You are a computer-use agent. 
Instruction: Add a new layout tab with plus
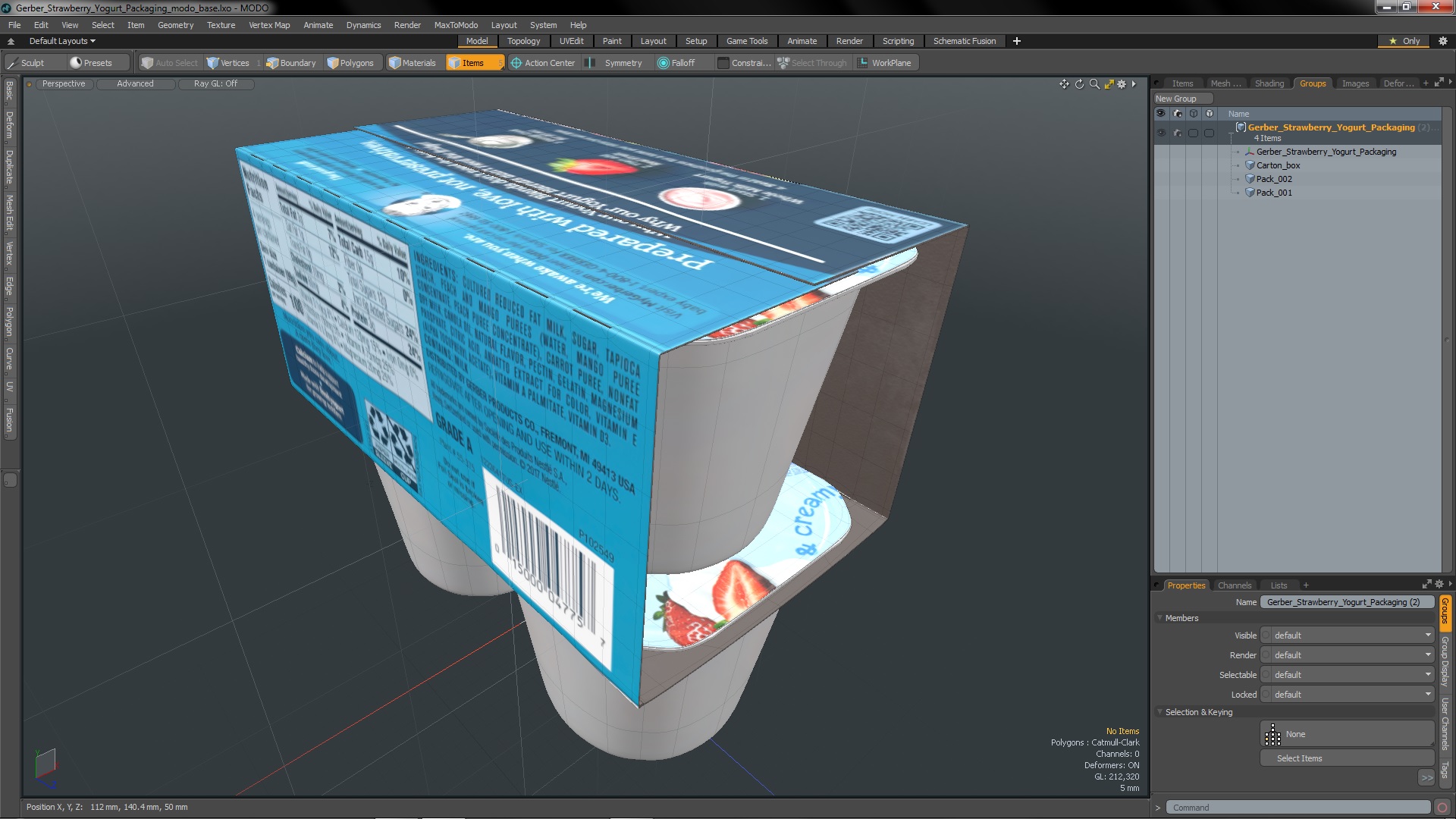[1017, 41]
